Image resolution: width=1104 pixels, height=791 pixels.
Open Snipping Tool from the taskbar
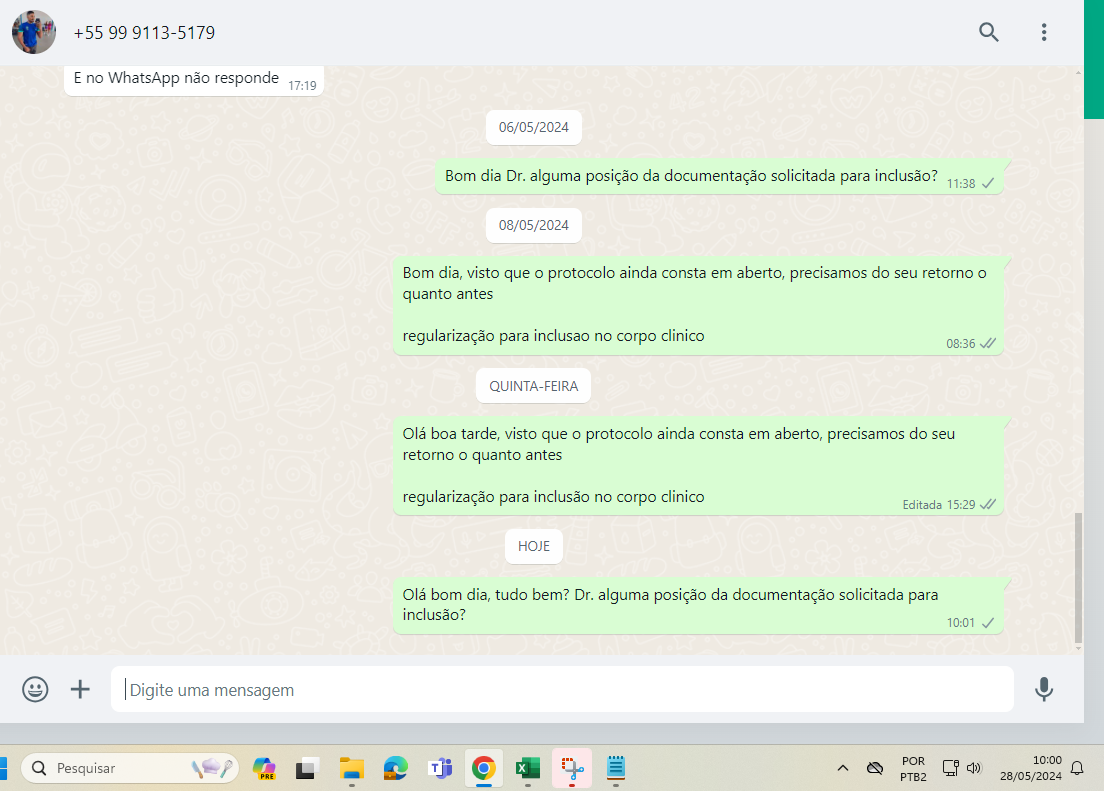point(571,768)
